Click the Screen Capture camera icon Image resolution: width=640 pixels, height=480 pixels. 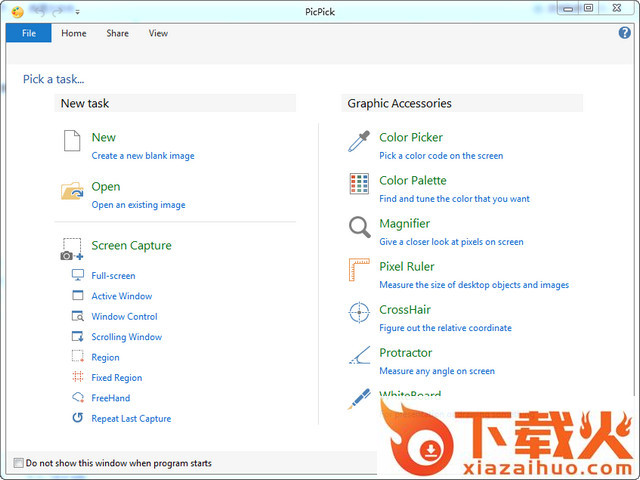click(x=72, y=249)
